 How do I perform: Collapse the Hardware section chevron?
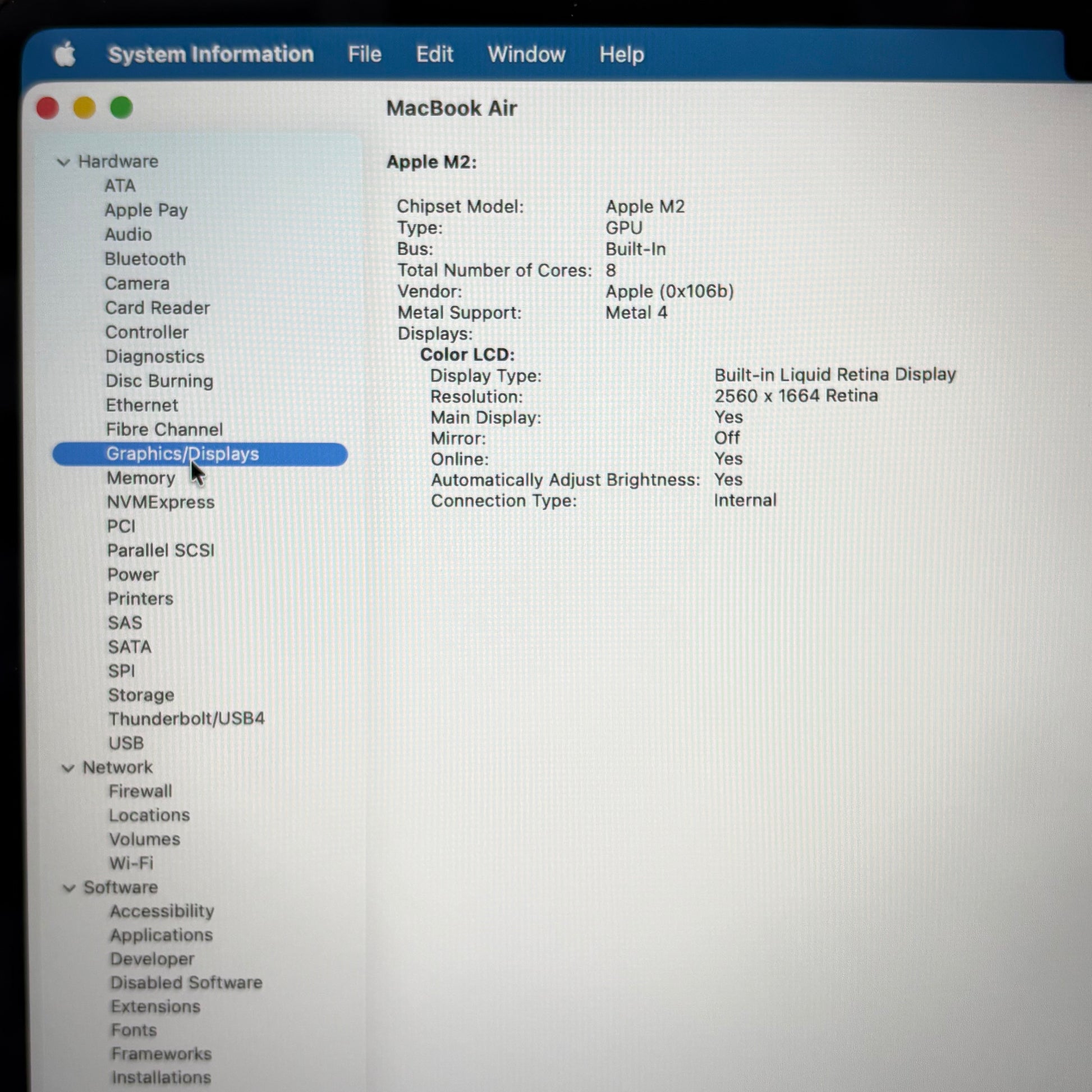(x=64, y=162)
